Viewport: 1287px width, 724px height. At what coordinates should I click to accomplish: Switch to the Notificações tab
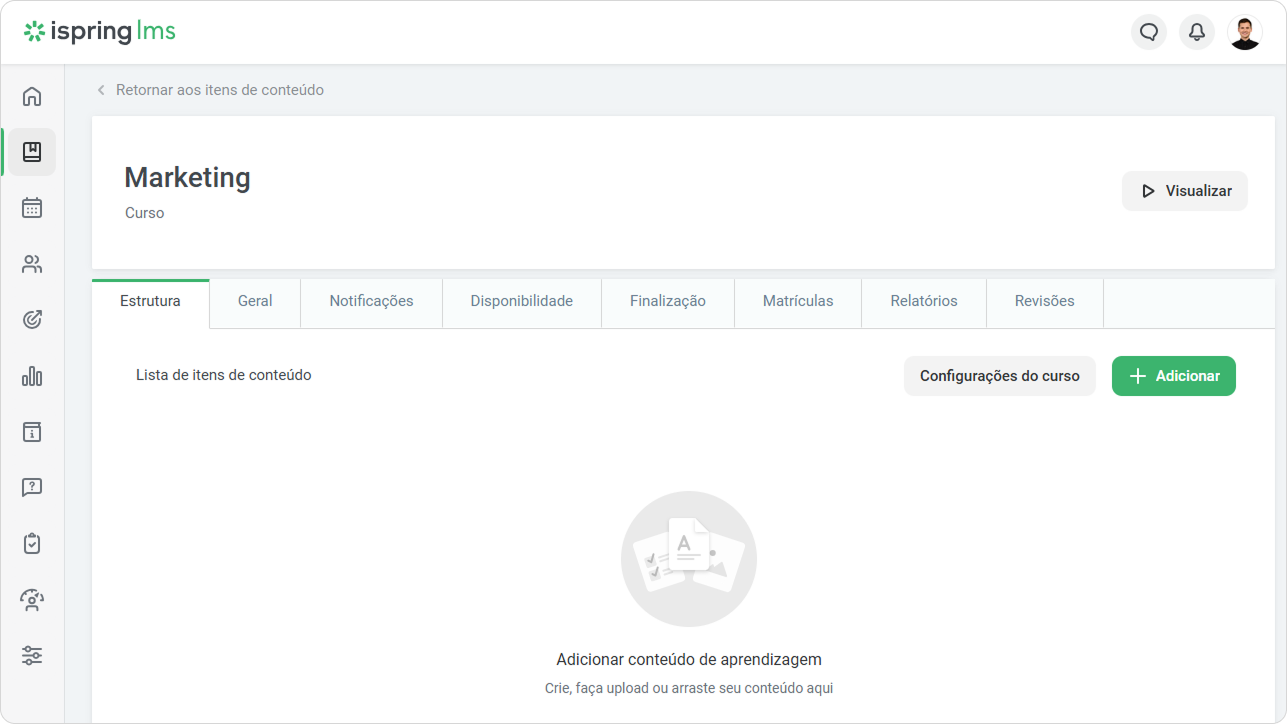pyautogui.click(x=371, y=301)
